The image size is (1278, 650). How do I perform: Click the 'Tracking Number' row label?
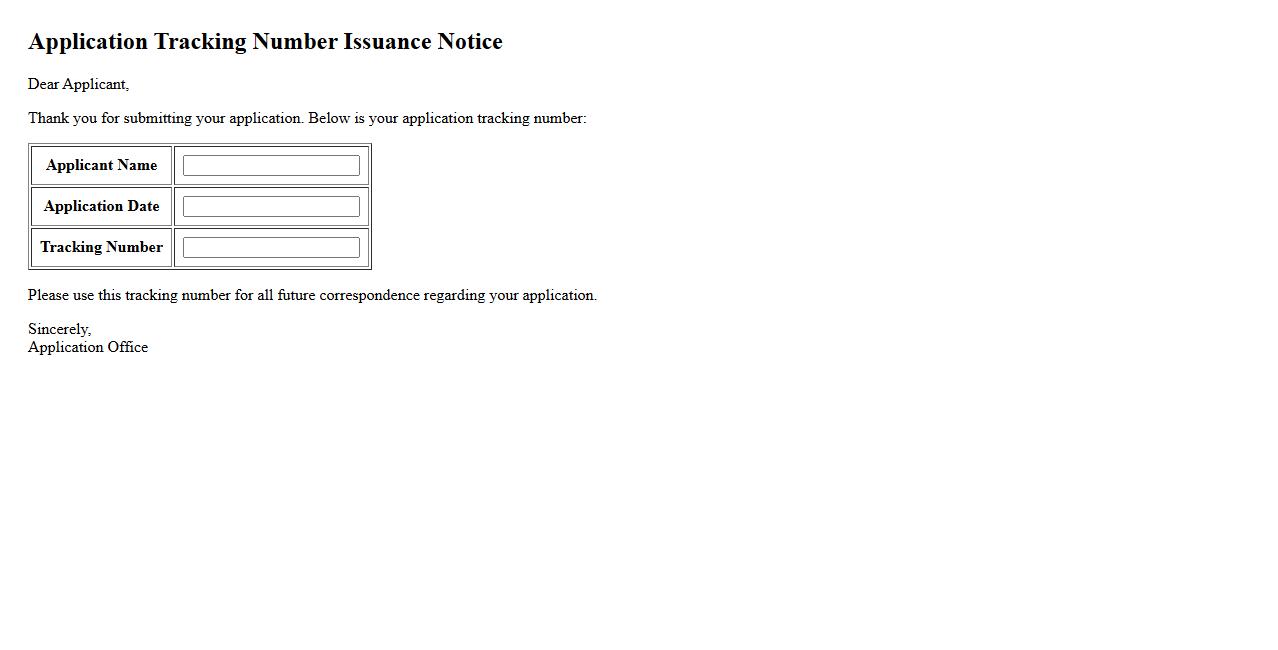click(101, 248)
